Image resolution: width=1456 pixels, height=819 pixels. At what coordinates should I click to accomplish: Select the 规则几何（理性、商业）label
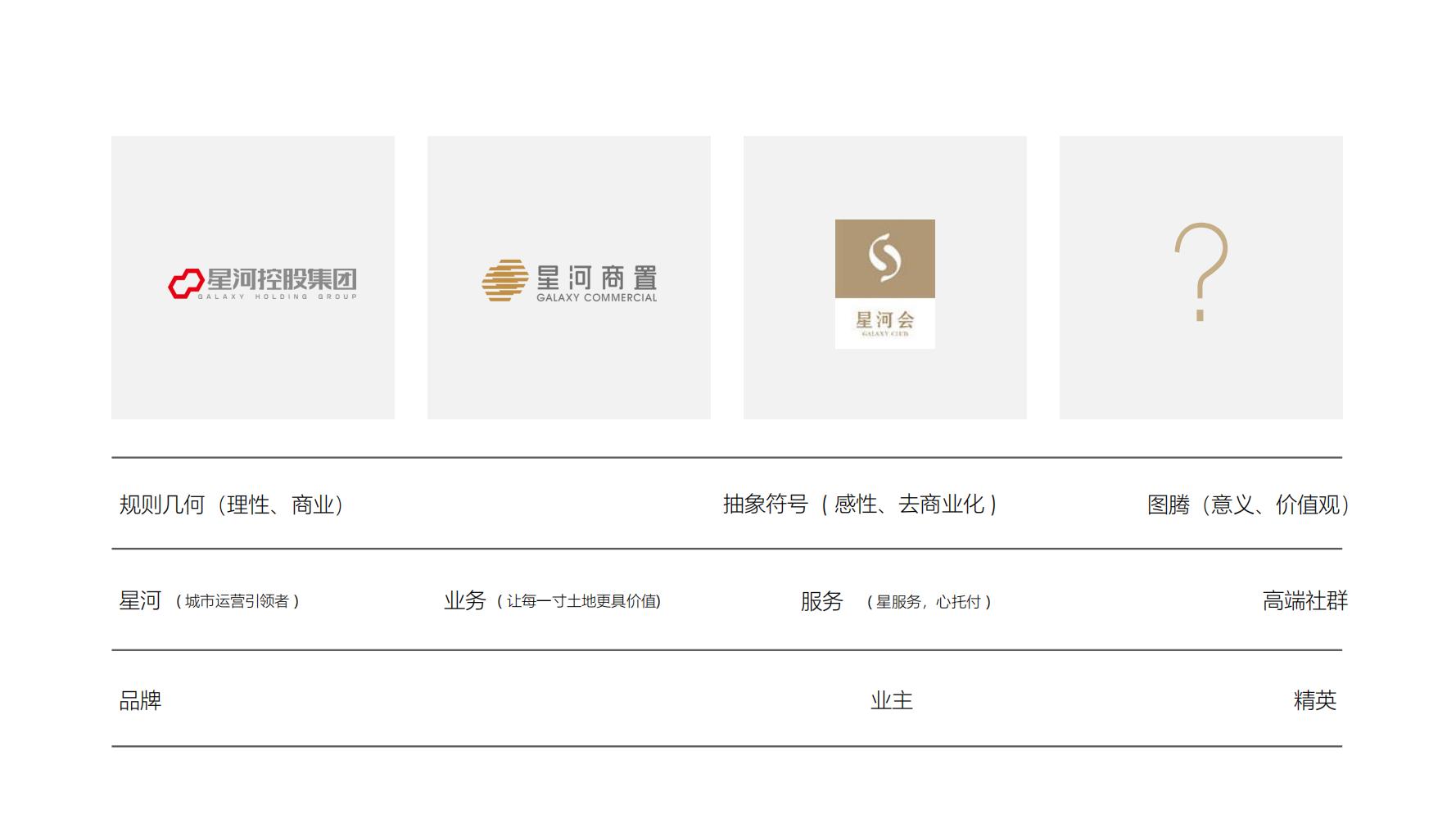[x=232, y=505]
